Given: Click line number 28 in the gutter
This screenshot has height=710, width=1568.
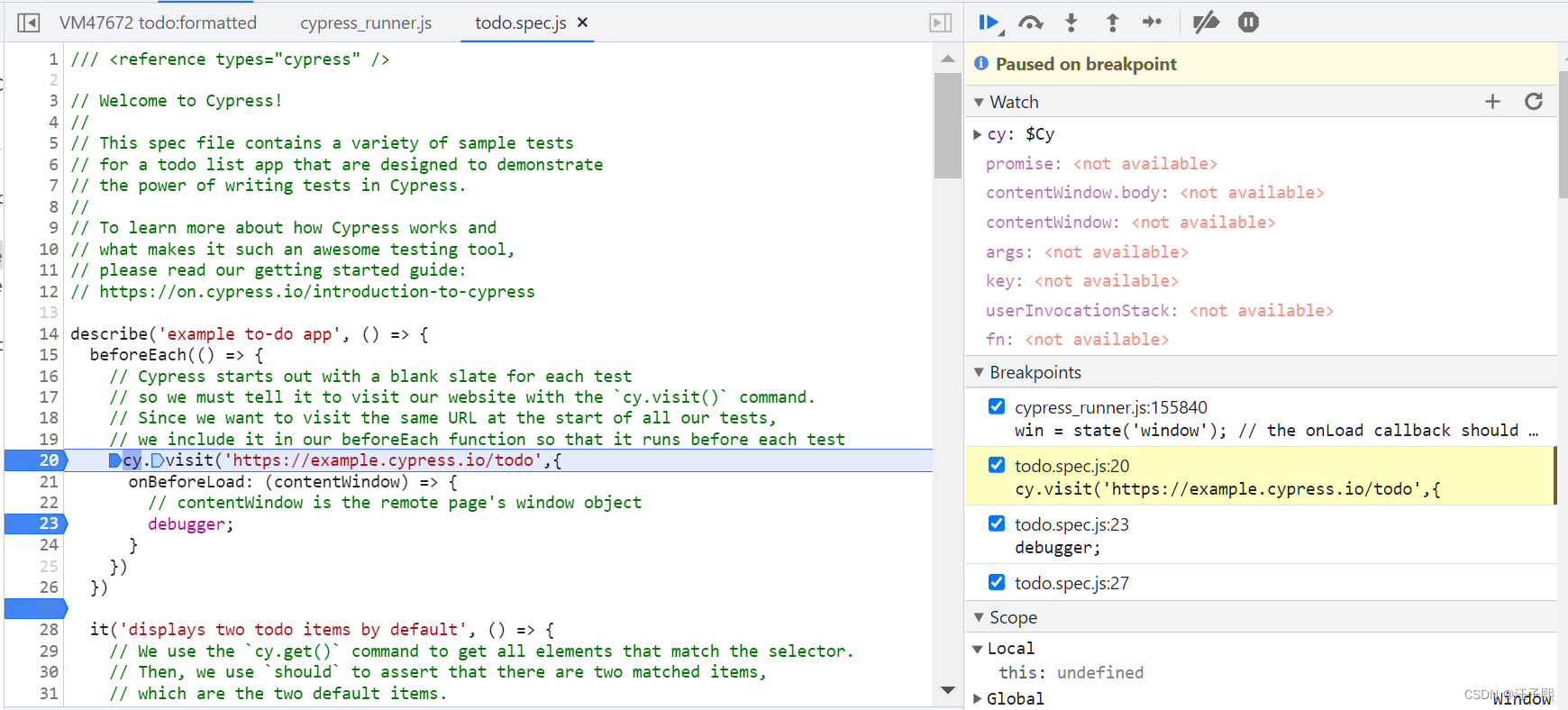Looking at the screenshot, I should pyautogui.click(x=49, y=630).
